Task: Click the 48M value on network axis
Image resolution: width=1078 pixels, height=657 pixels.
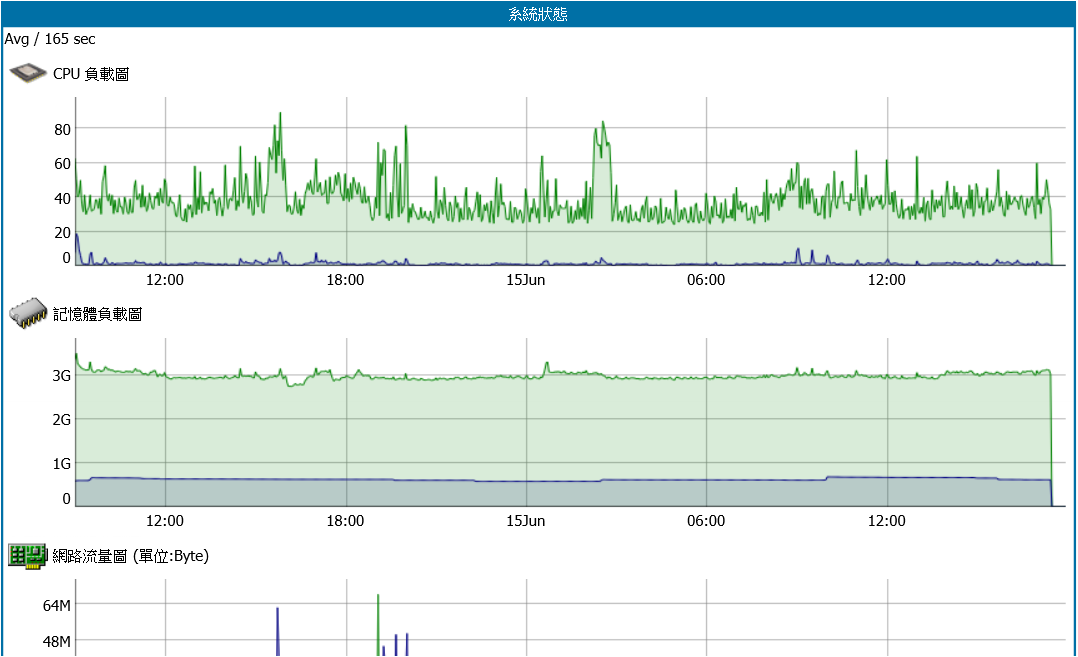Action: tap(56, 641)
